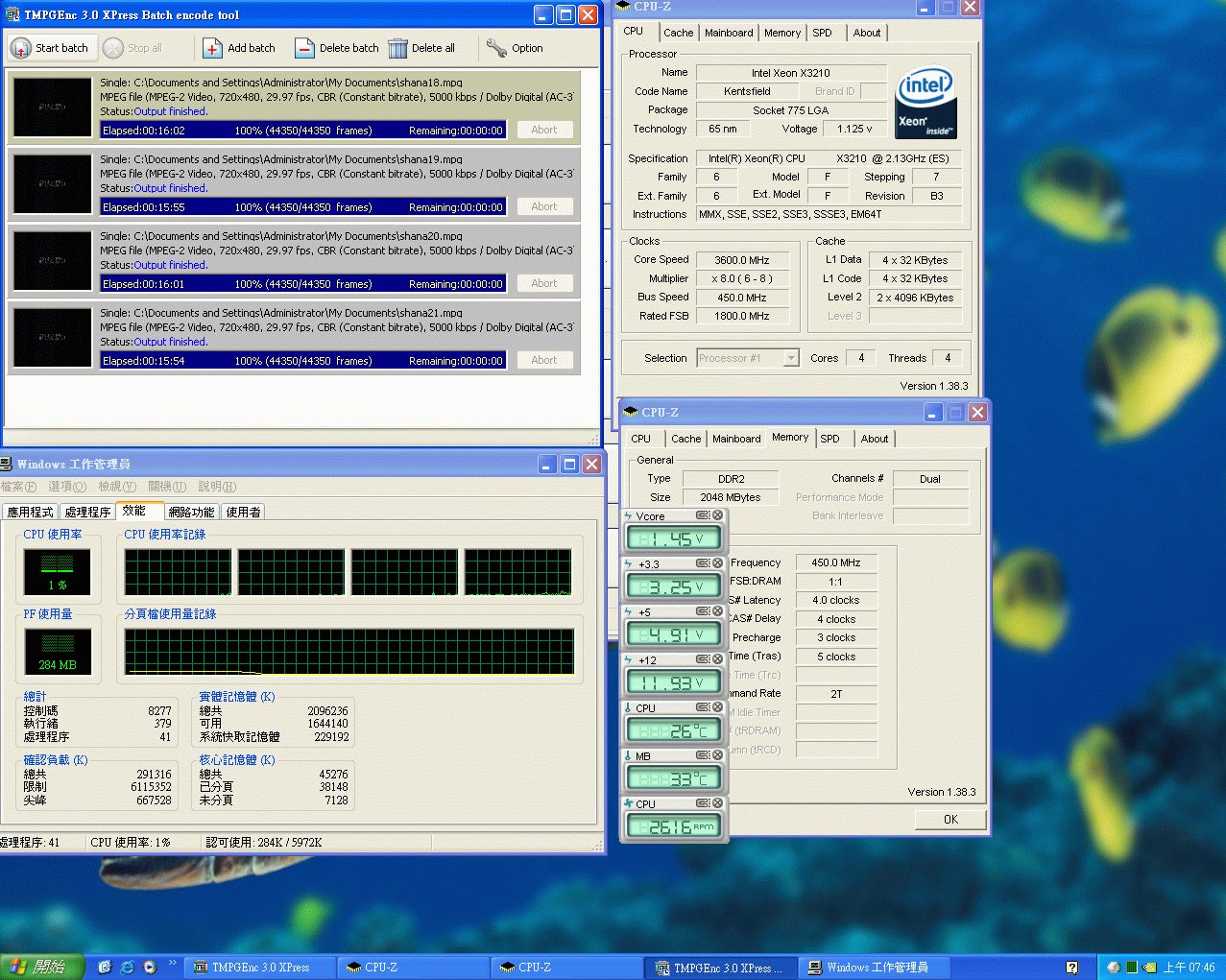This screenshot has height=980, width=1226.
Task: Open Option with the wrench icon
Action: click(496, 48)
